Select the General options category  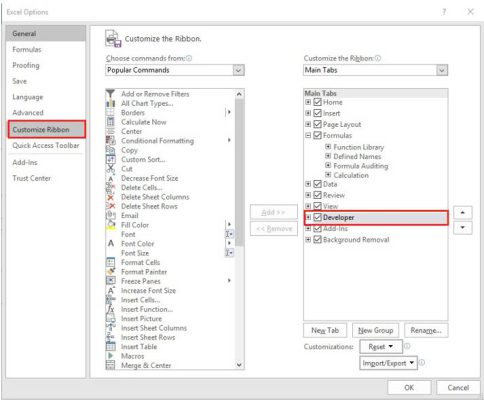tap(46, 33)
